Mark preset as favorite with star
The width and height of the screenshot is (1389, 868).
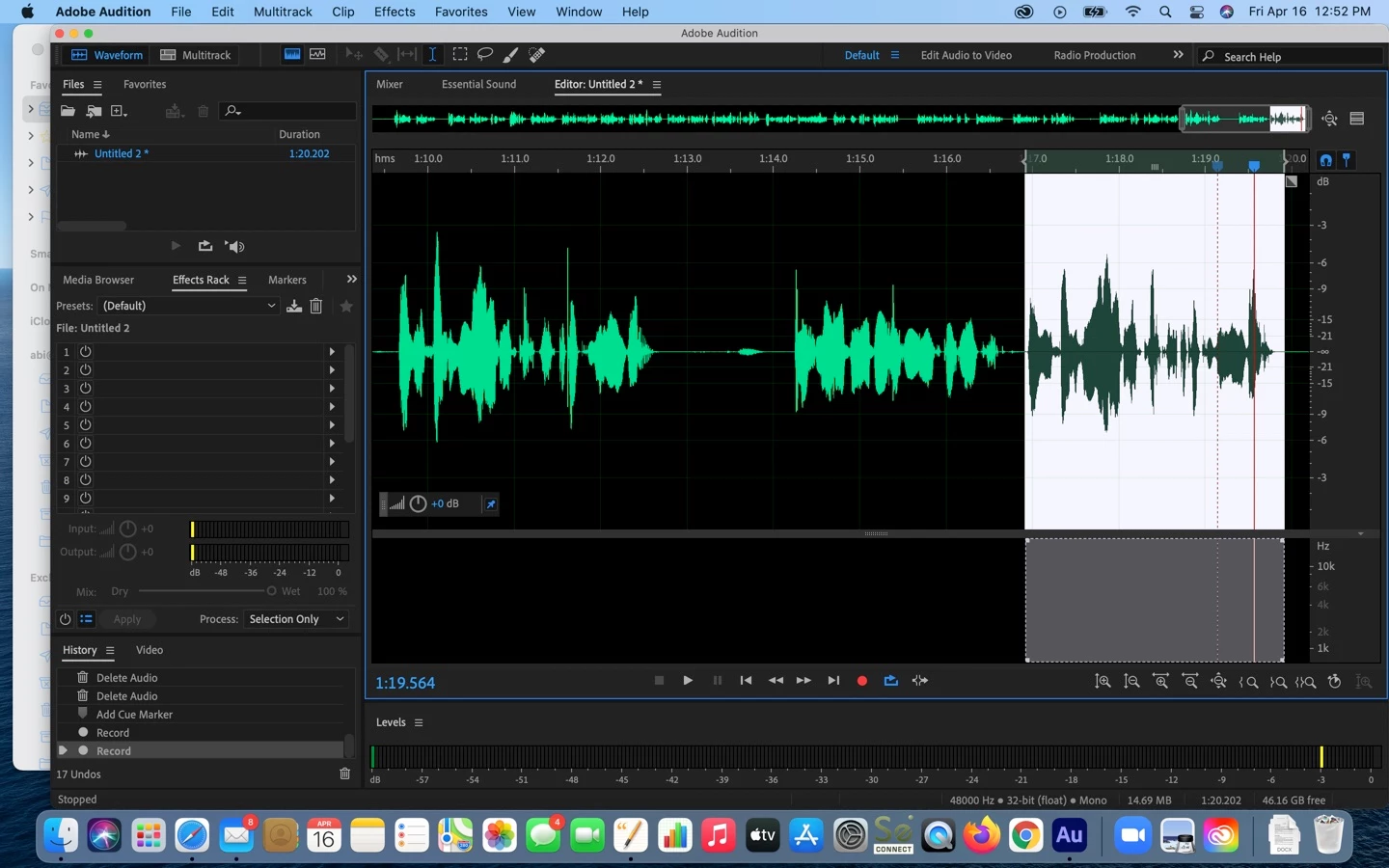pos(346,306)
